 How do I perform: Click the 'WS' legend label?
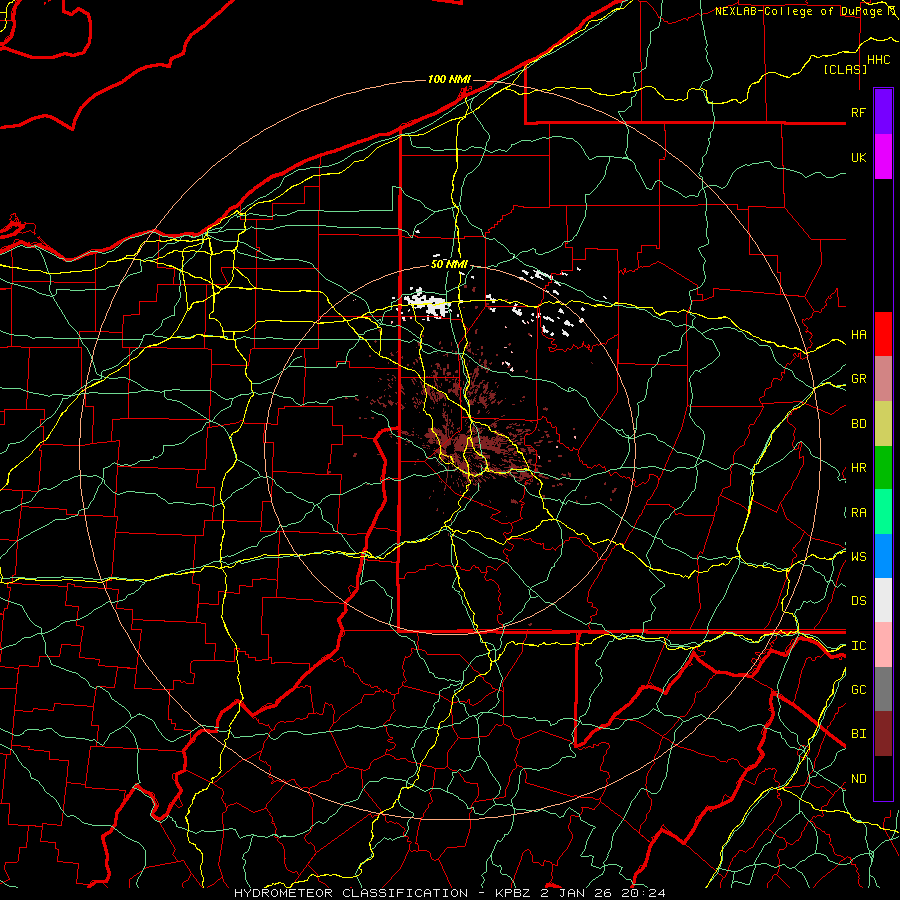(858, 556)
